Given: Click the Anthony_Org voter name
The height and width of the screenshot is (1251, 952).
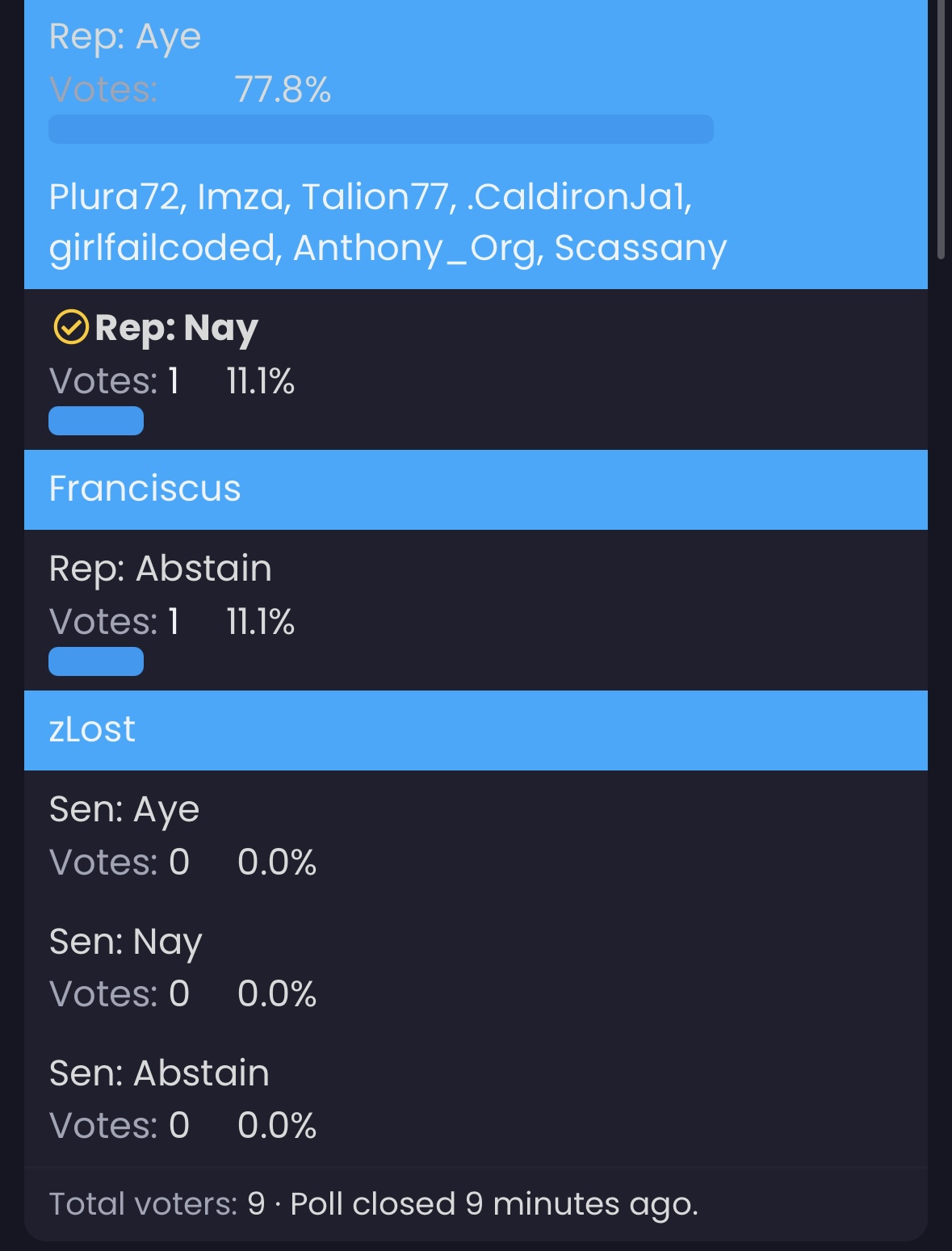Looking at the screenshot, I should pyautogui.click(x=416, y=248).
